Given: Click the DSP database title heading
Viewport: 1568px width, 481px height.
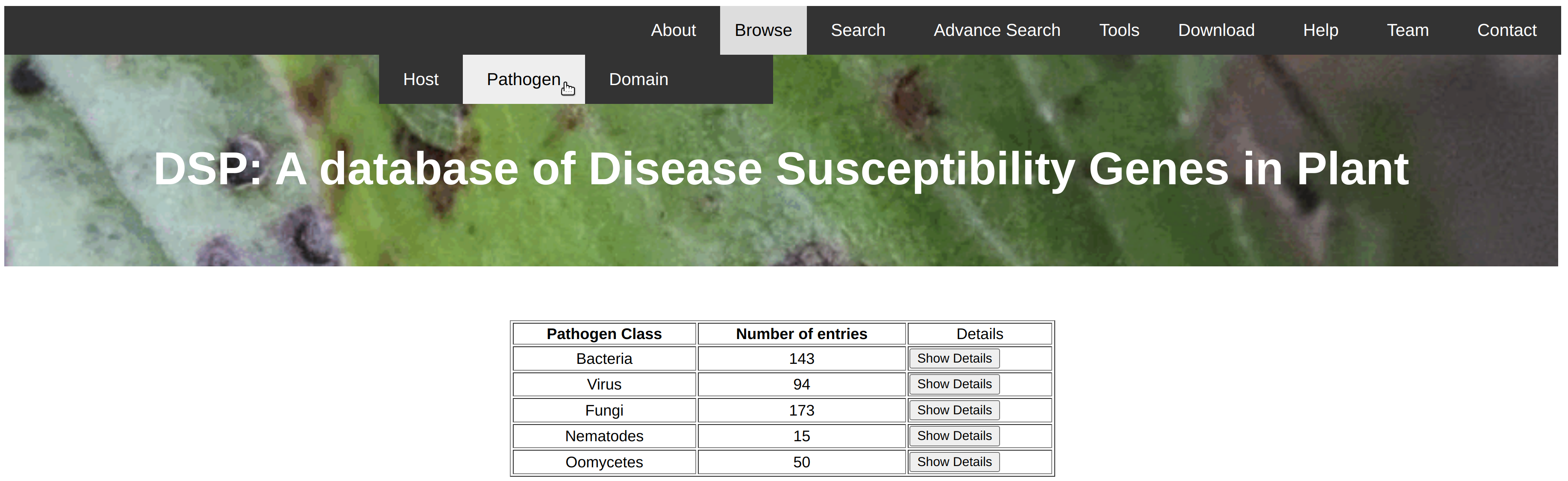Looking at the screenshot, I should click(x=781, y=169).
